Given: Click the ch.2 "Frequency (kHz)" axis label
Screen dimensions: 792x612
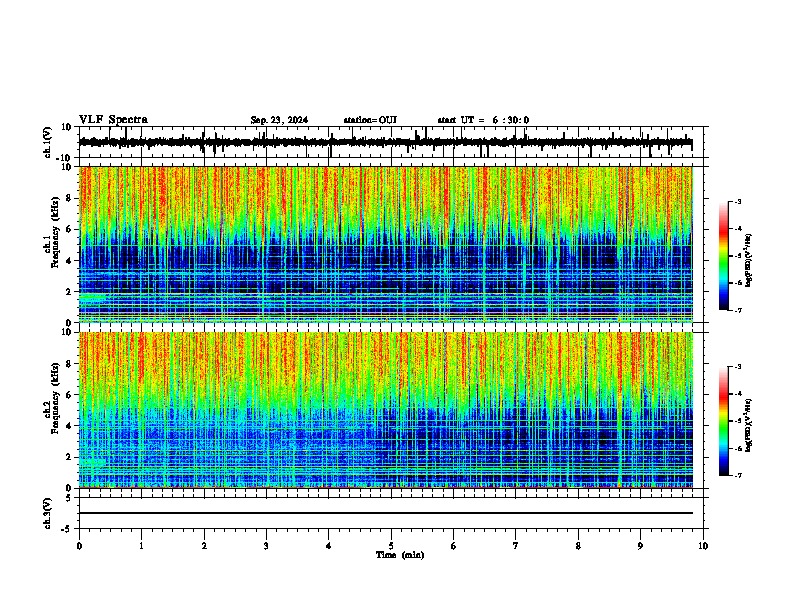Looking at the screenshot, I should 55,398.
